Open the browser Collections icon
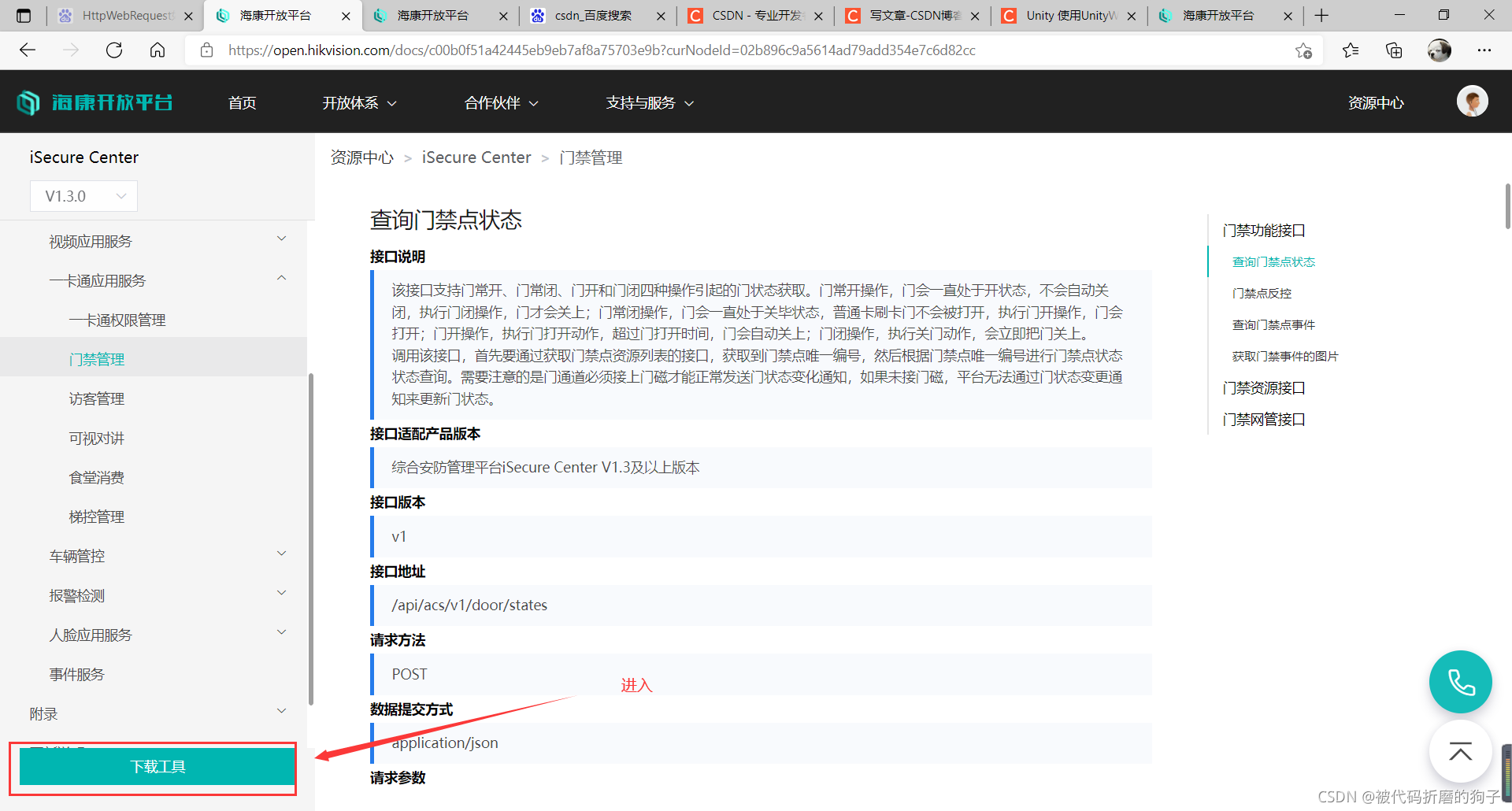 (1394, 50)
